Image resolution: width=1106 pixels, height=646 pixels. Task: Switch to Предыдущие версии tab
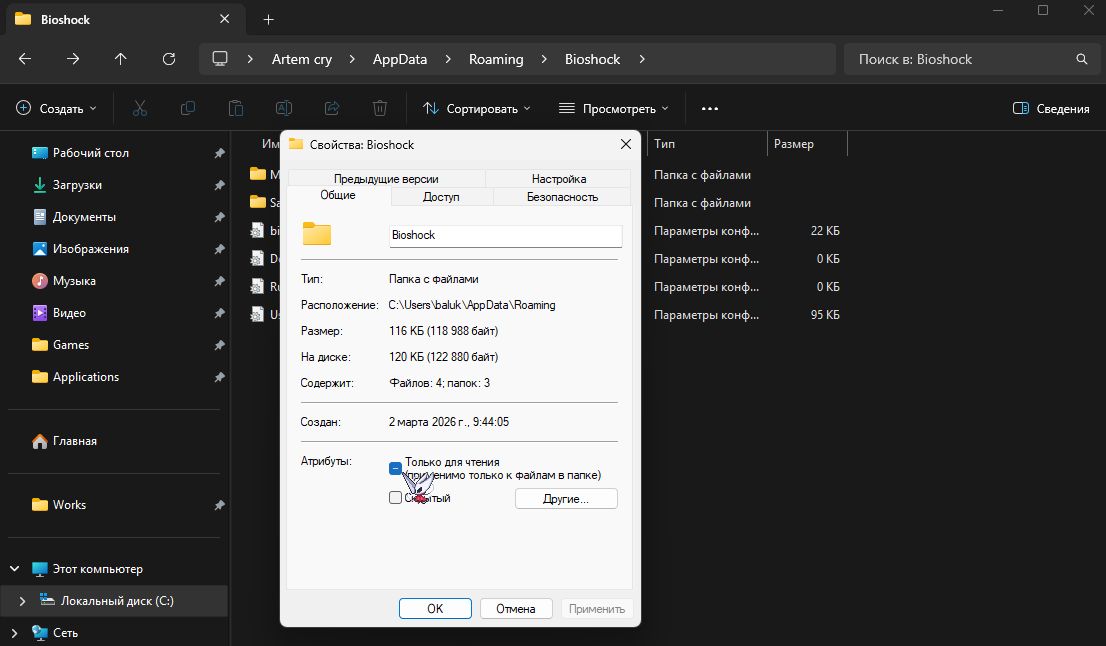[386, 179]
